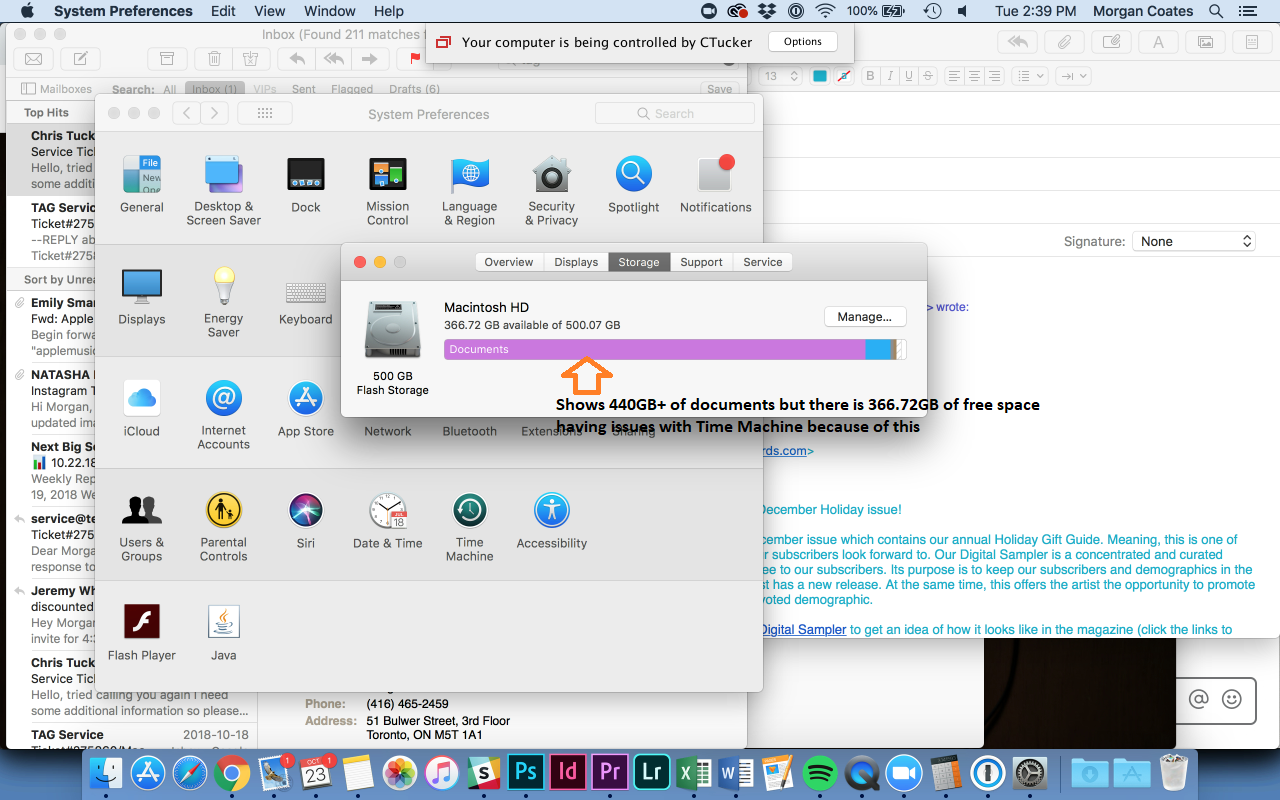Click the Wi-Fi menu bar icon

(825, 11)
